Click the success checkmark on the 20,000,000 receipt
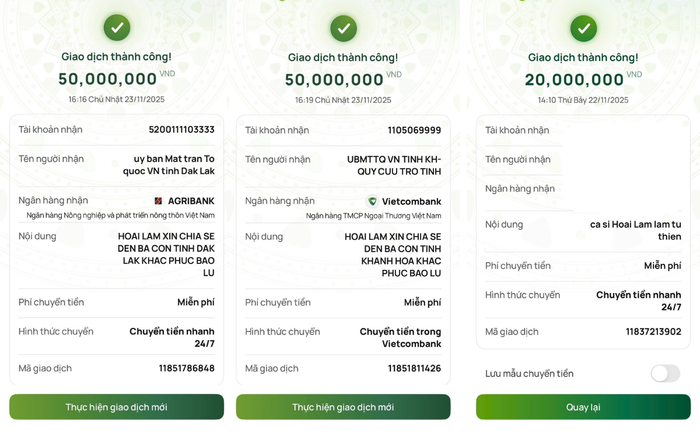The height and width of the screenshot is (438, 700). point(583,27)
